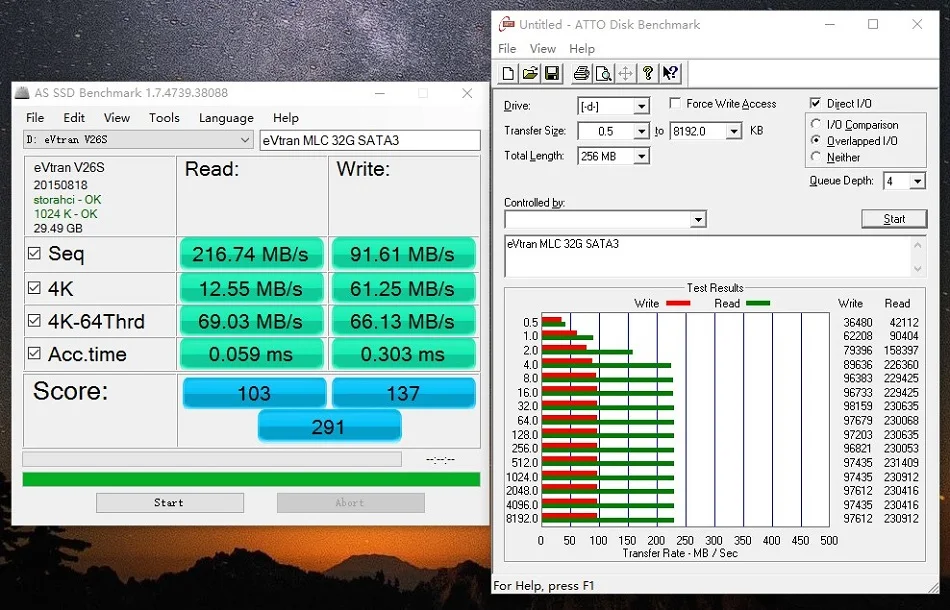Click 4K read result 12.55 MB/s
This screenshot has height=610, width=950.
click(251, 288)
